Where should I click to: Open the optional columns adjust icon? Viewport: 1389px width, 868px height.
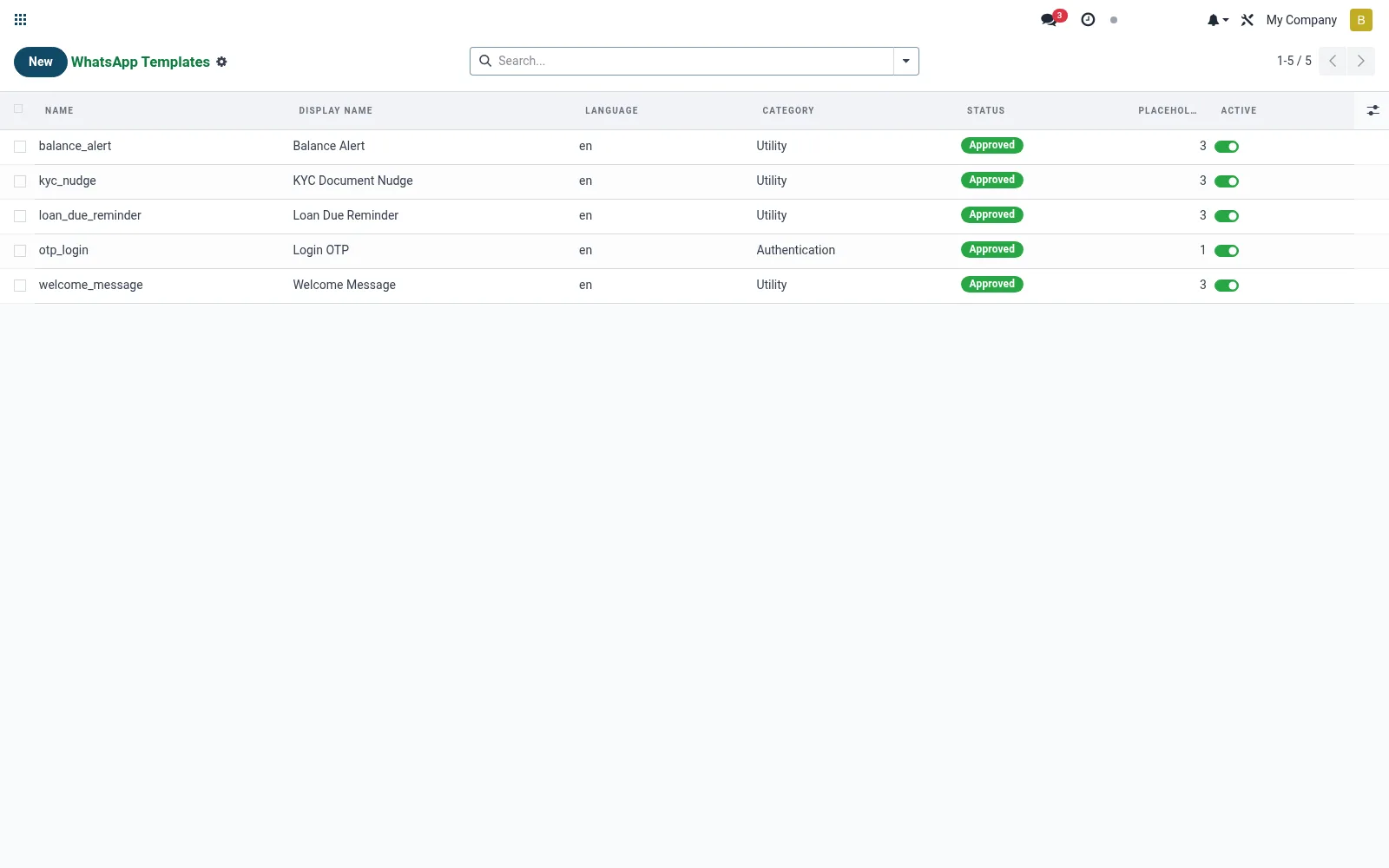coord(1373,110)
